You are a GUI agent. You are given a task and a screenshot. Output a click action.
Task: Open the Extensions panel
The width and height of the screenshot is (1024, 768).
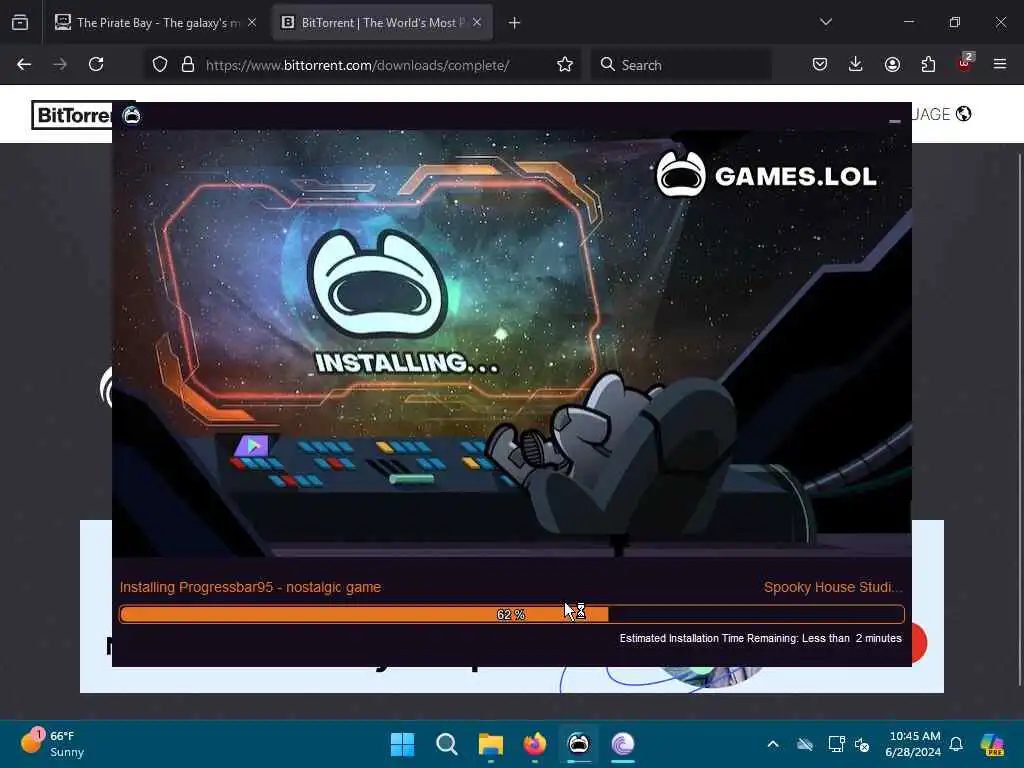pos(928,64)
